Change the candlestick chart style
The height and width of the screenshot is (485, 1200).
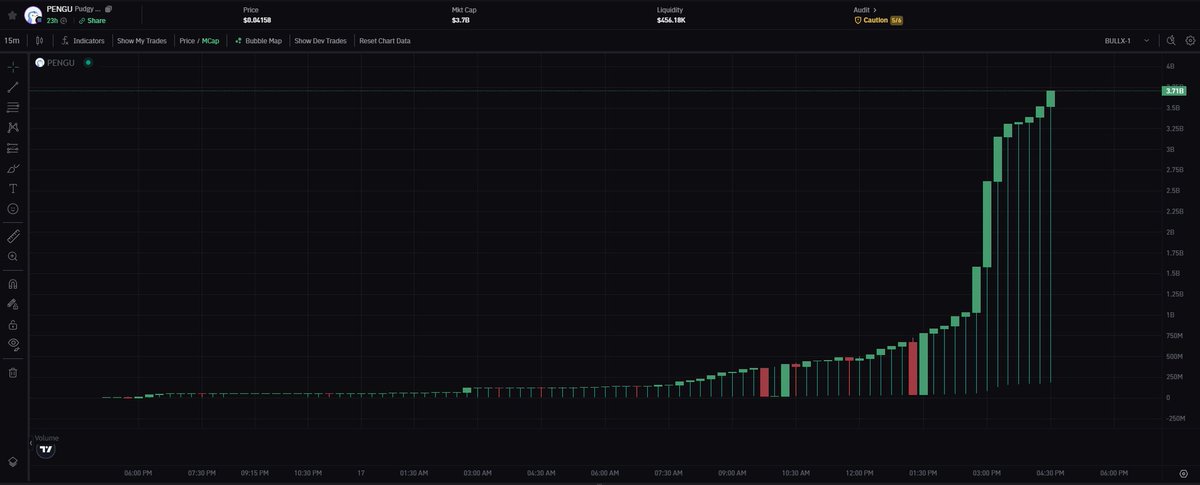point(39,41)
